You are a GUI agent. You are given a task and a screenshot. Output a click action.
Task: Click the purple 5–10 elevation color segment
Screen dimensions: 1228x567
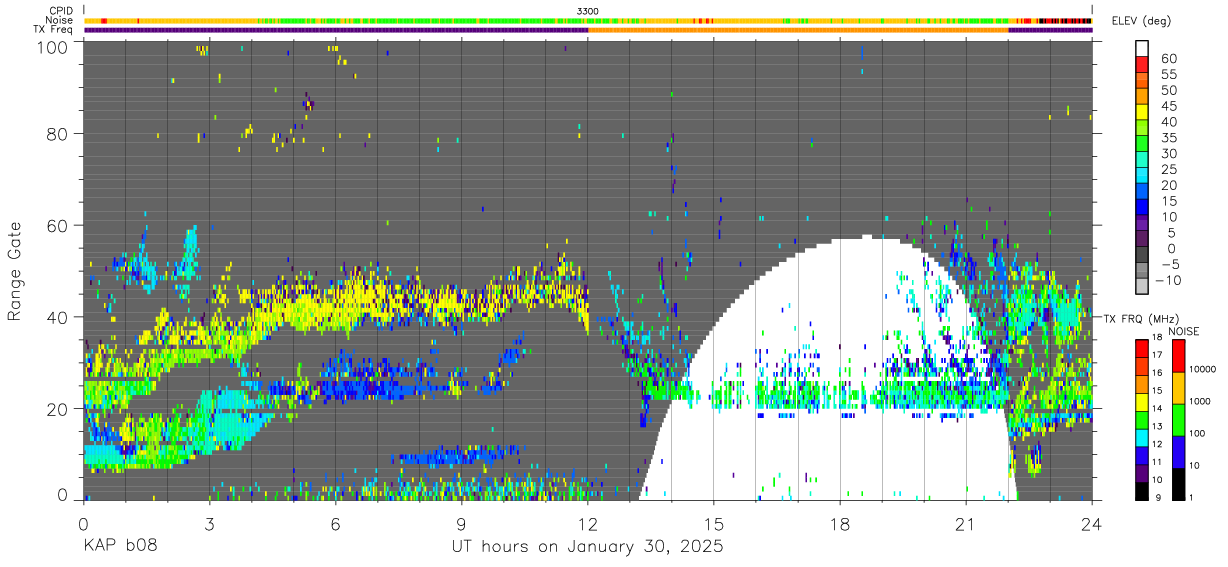tap(1142, 225)
